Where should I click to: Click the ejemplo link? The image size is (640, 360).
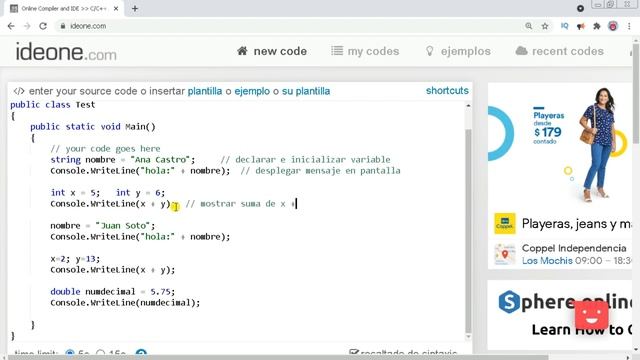252,91
